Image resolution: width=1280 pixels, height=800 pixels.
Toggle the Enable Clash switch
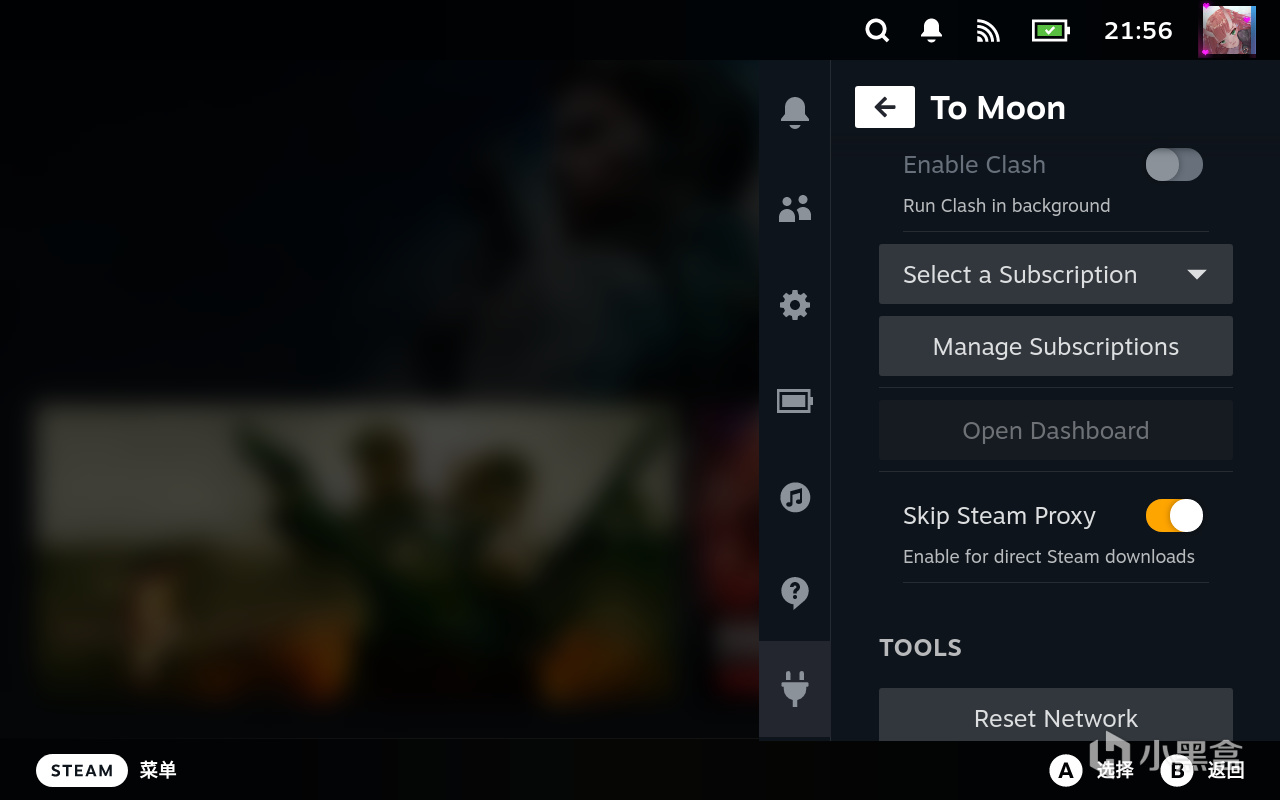(1173, 165)
